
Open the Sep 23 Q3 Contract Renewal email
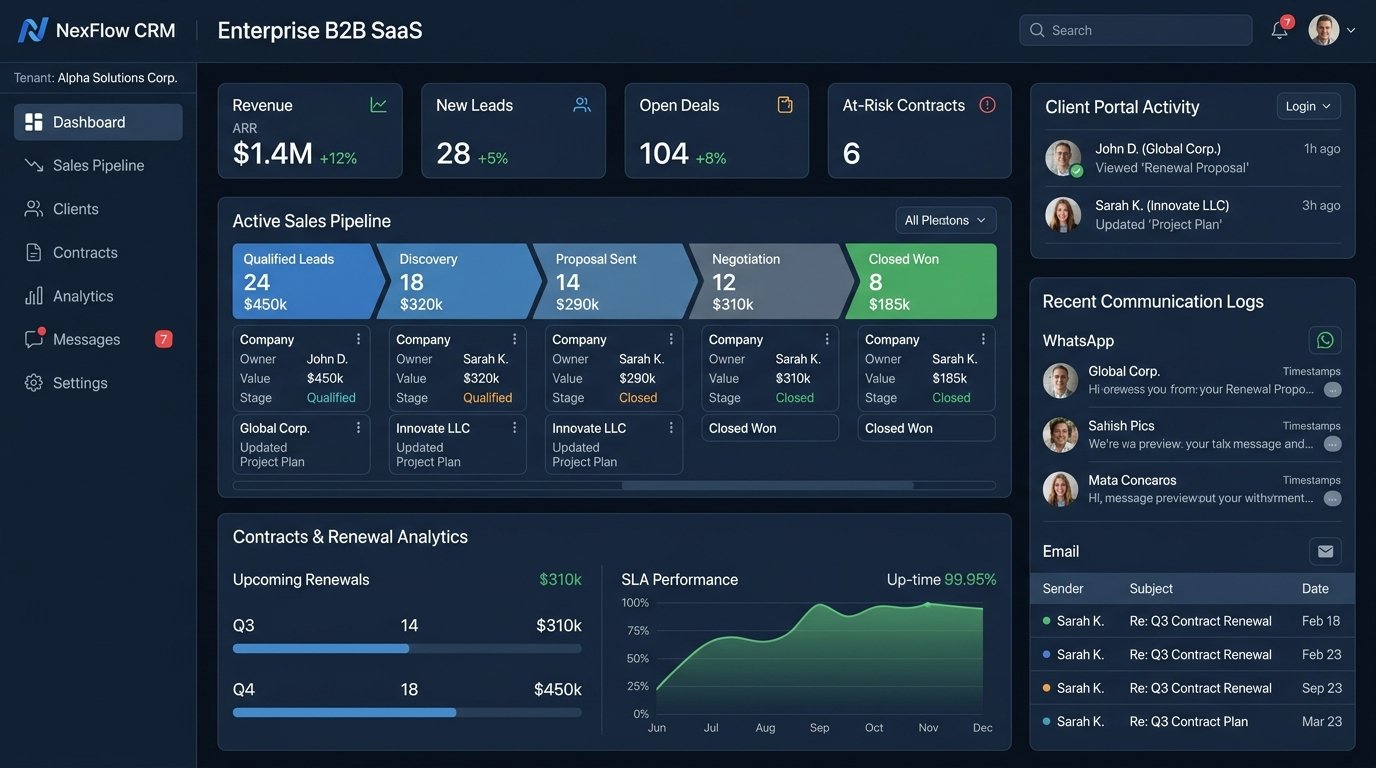[1192, 688]
